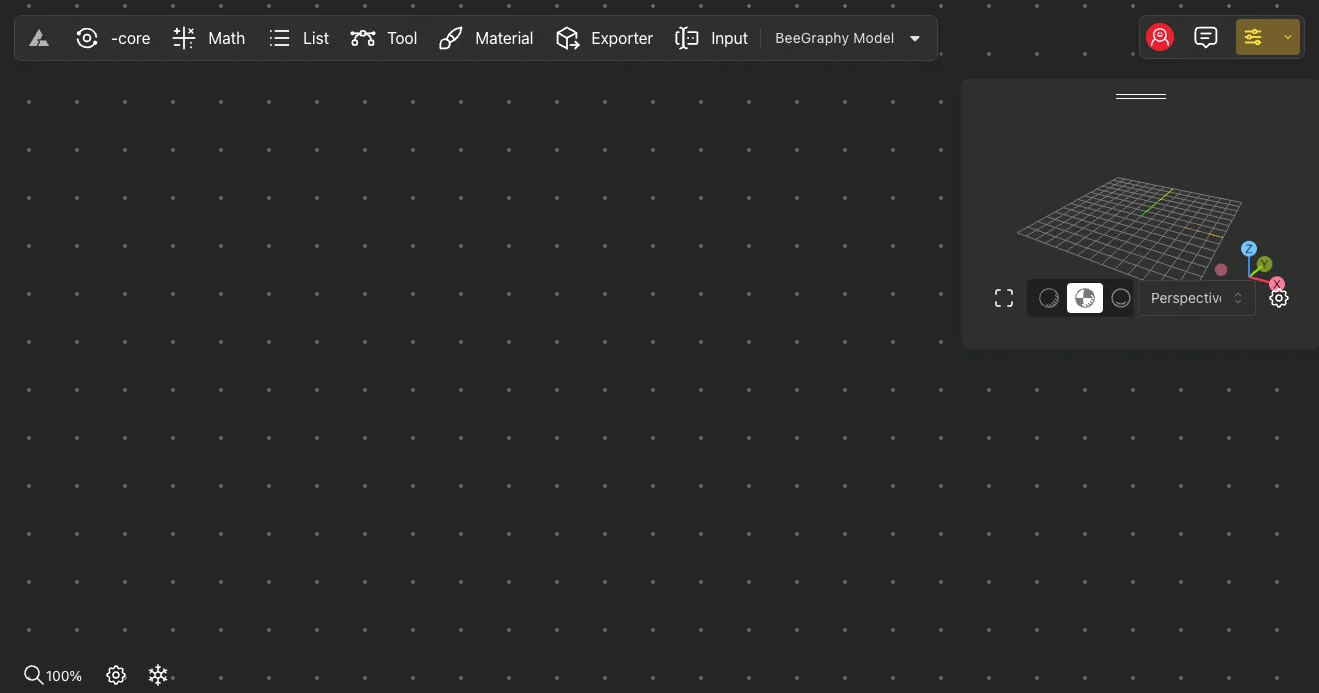1319x693 pixels.
Task: Click the Input bracket icon
Action: point(687,39)
